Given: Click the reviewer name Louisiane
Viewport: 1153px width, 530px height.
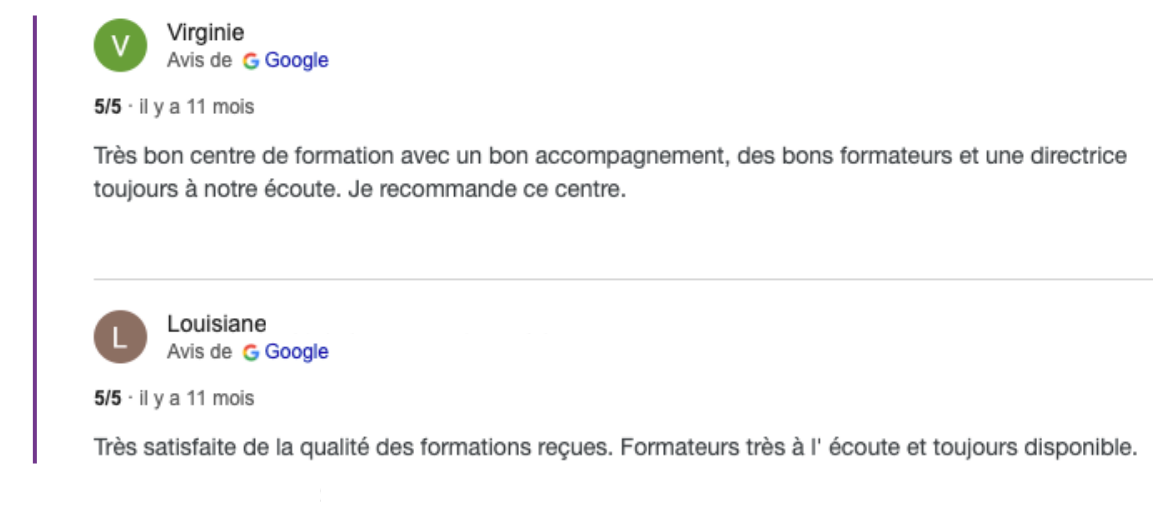Looking at the screenshot, I should click(x=216, y=323).
